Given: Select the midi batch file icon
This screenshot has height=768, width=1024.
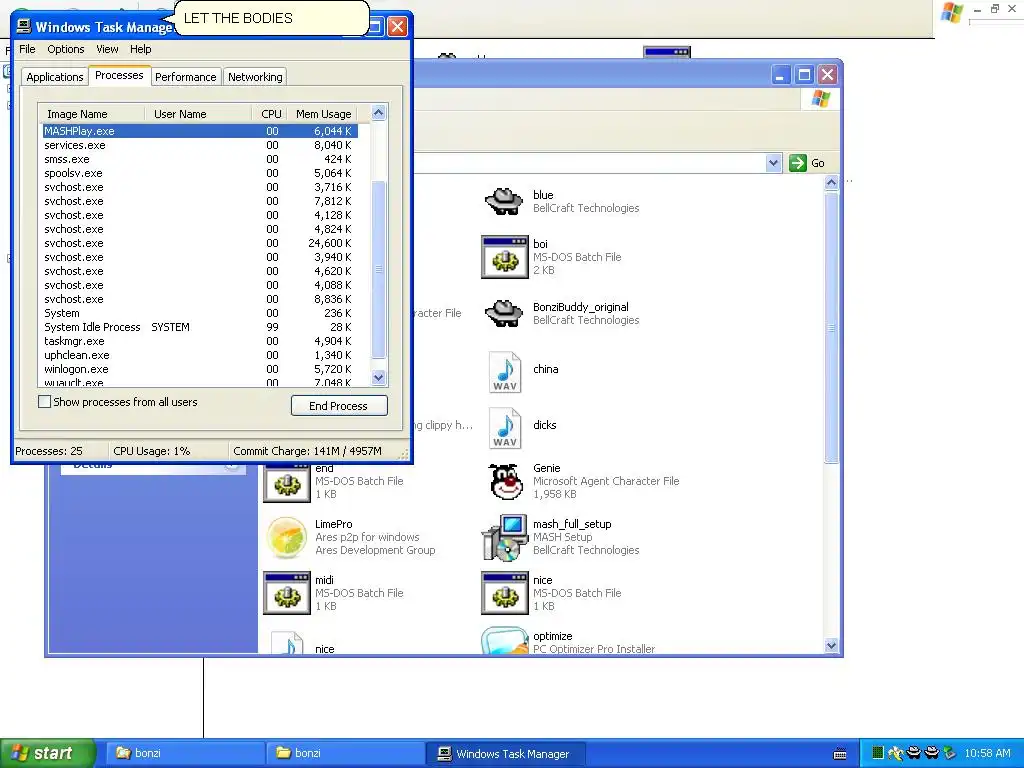Looking at the screenshot, I should click(286, 594).
